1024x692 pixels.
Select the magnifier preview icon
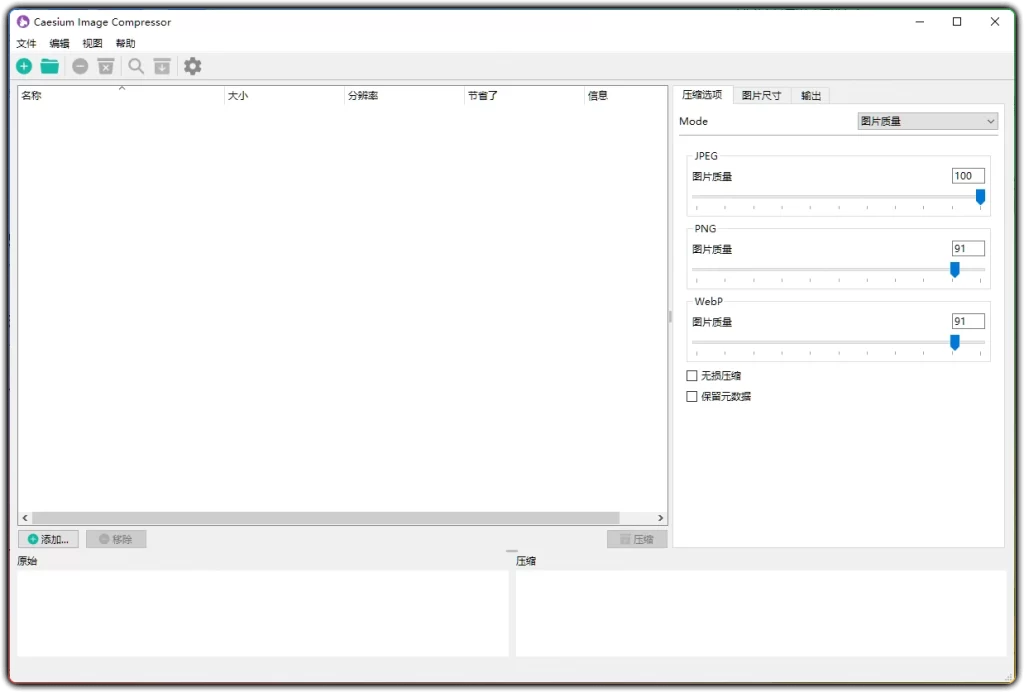(136, 65)
